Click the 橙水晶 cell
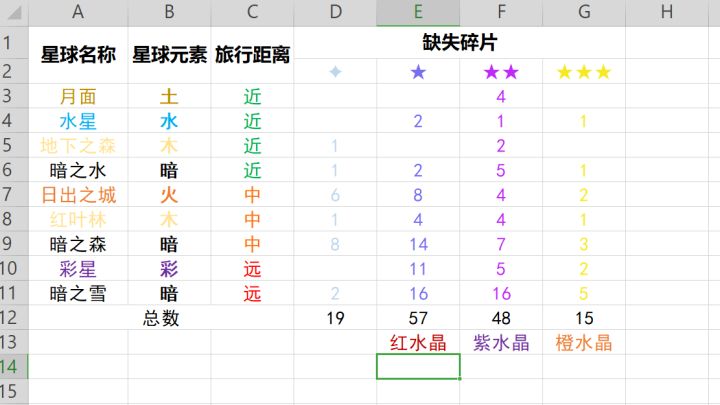The width and height of the screenshot is (720, 405). (x=584, y=342)
